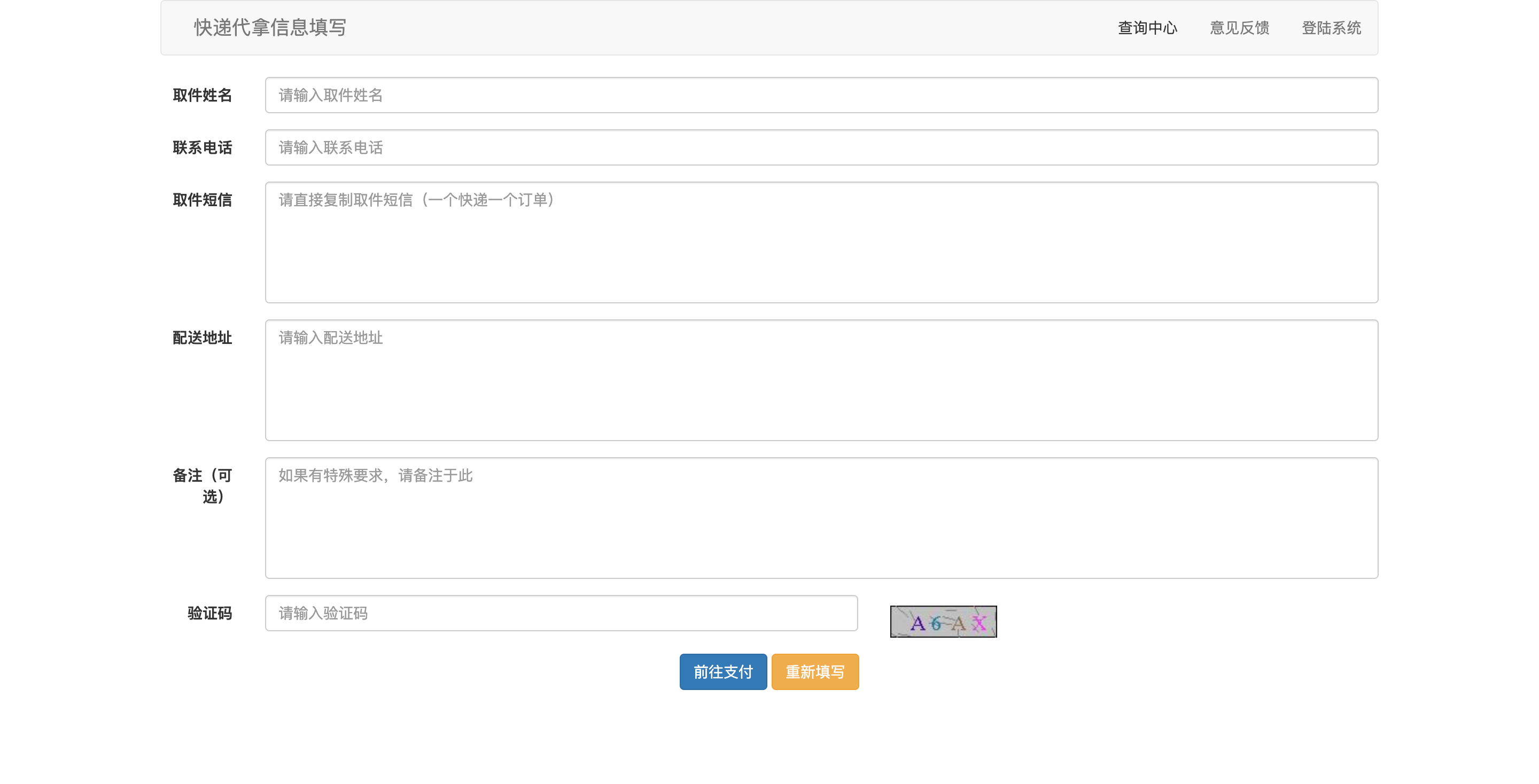The image size is (1539, 784).
Task: Click the 取件姓名 field label
Action: (x=202, y=96)
